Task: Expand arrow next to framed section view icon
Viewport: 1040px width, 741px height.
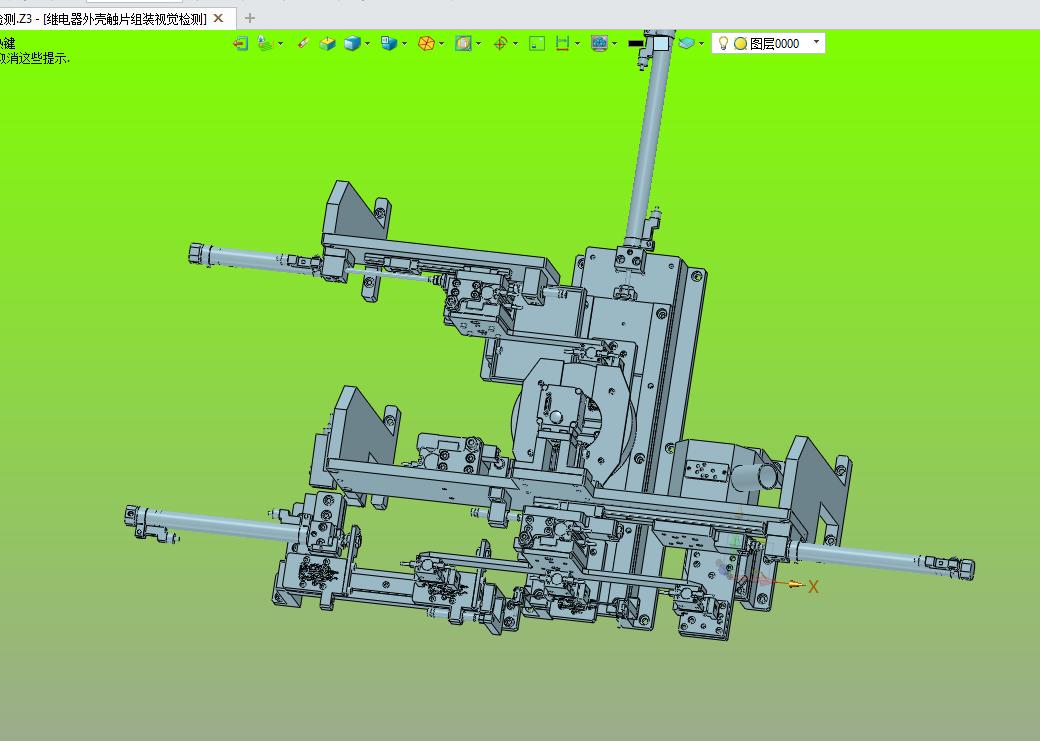Action: click(478, 44)
